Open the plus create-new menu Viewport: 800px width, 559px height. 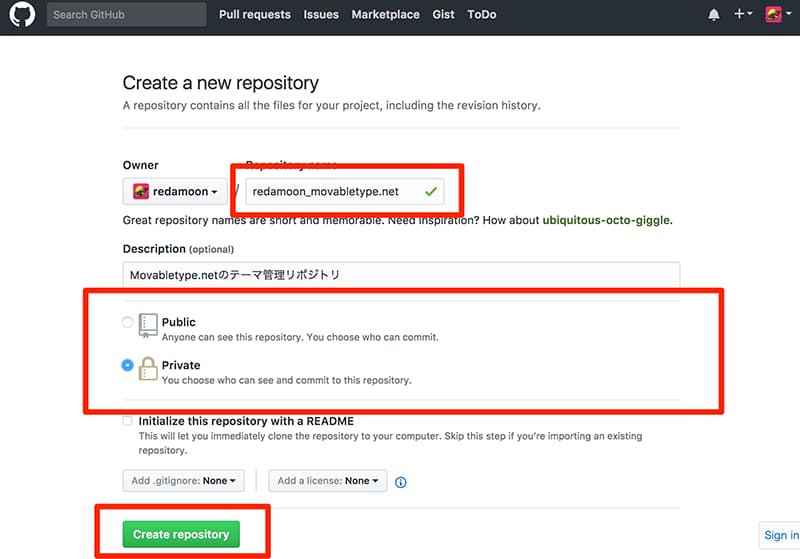coord(743,15)
